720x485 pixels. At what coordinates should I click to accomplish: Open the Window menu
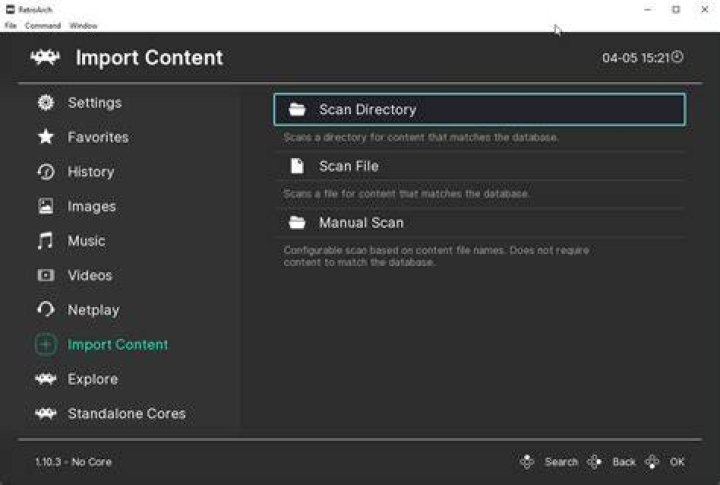pos(83,26)
